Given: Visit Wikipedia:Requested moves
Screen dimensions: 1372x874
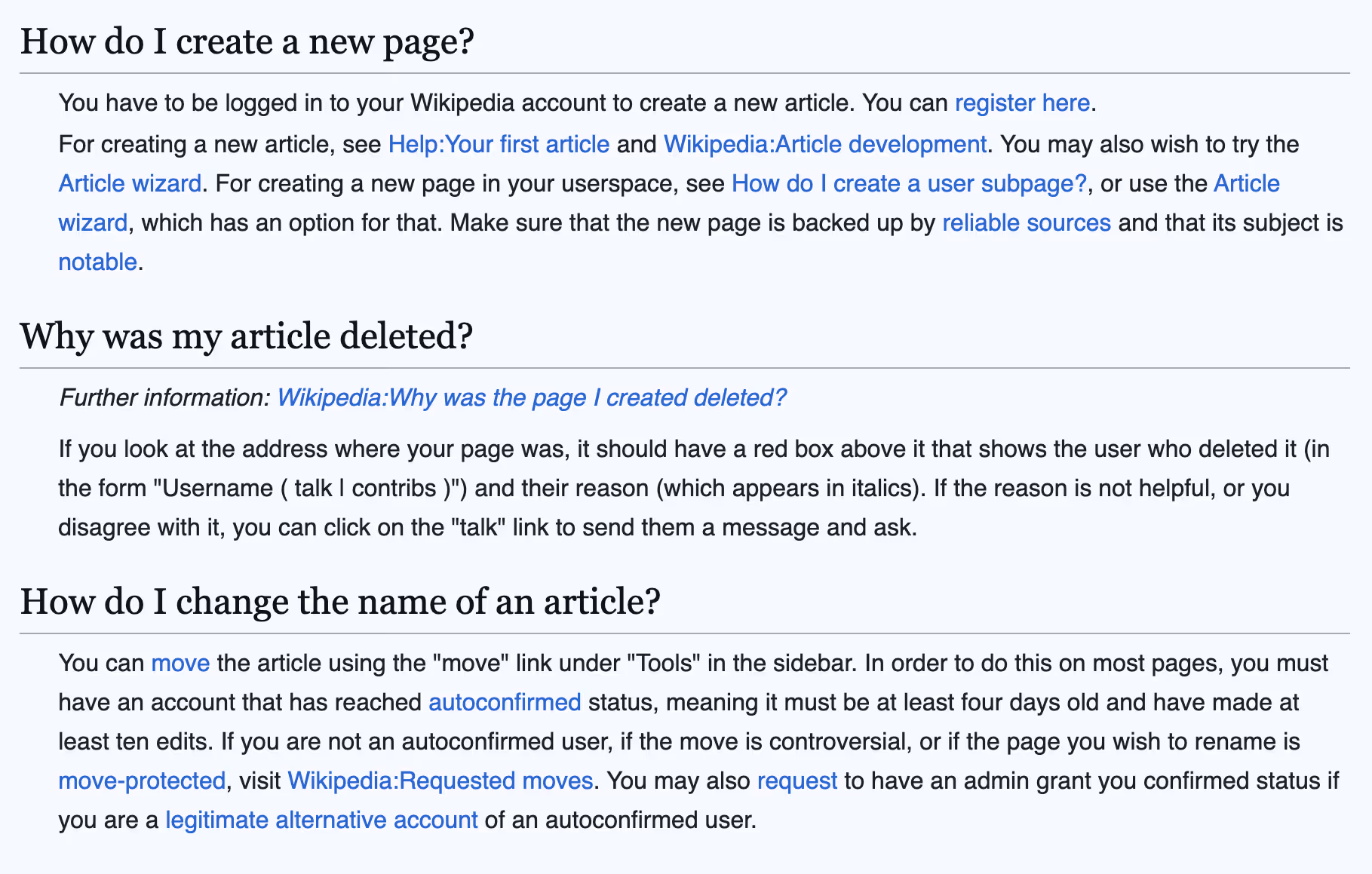Looking at the screenshot, I should [439, 780].
